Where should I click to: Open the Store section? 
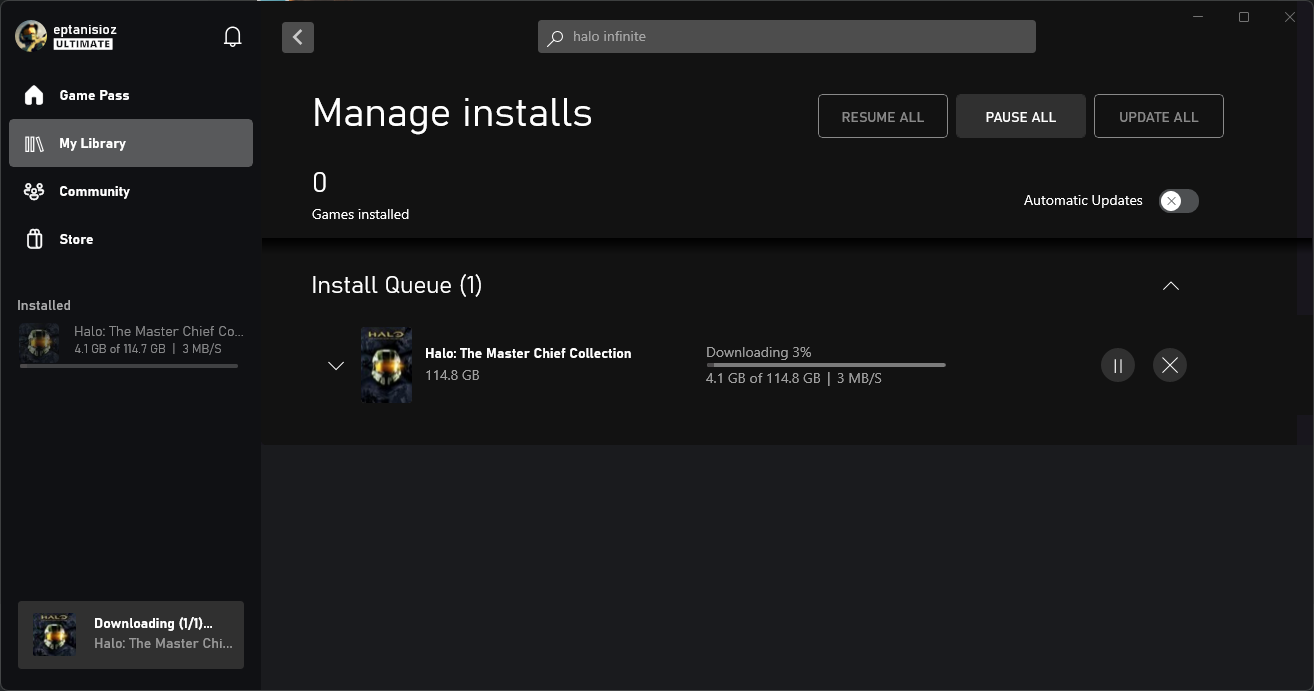pyautogui.click(x=76, y=239)
